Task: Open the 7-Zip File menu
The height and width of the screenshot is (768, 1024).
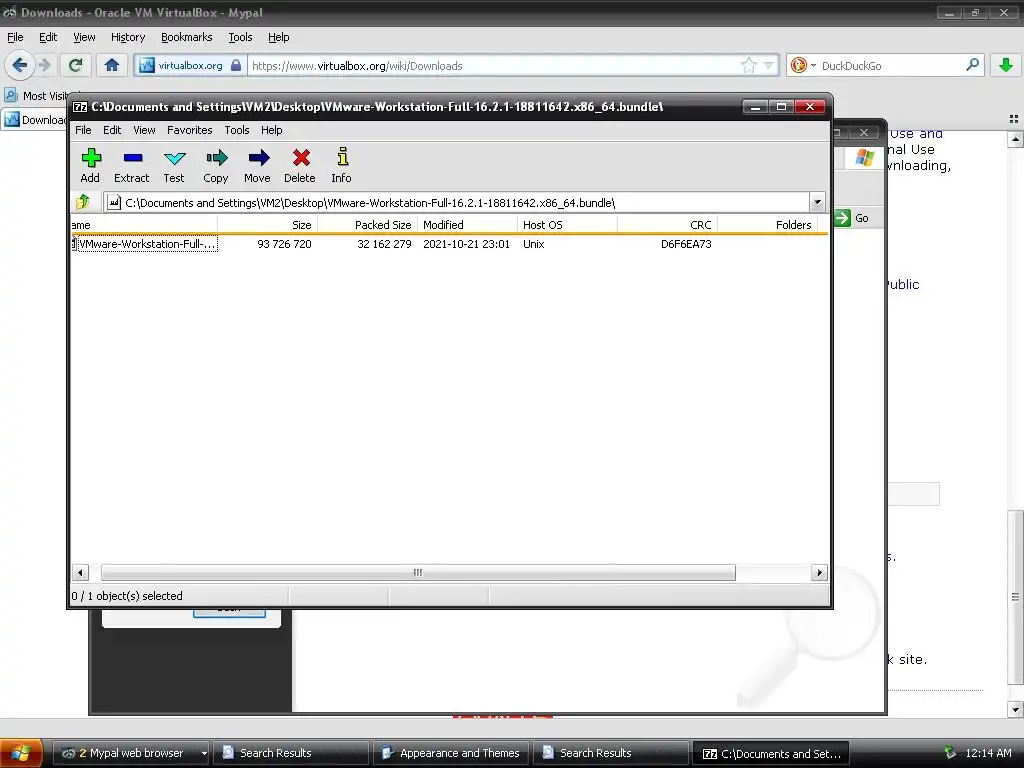Action: [x=84, y=130]
